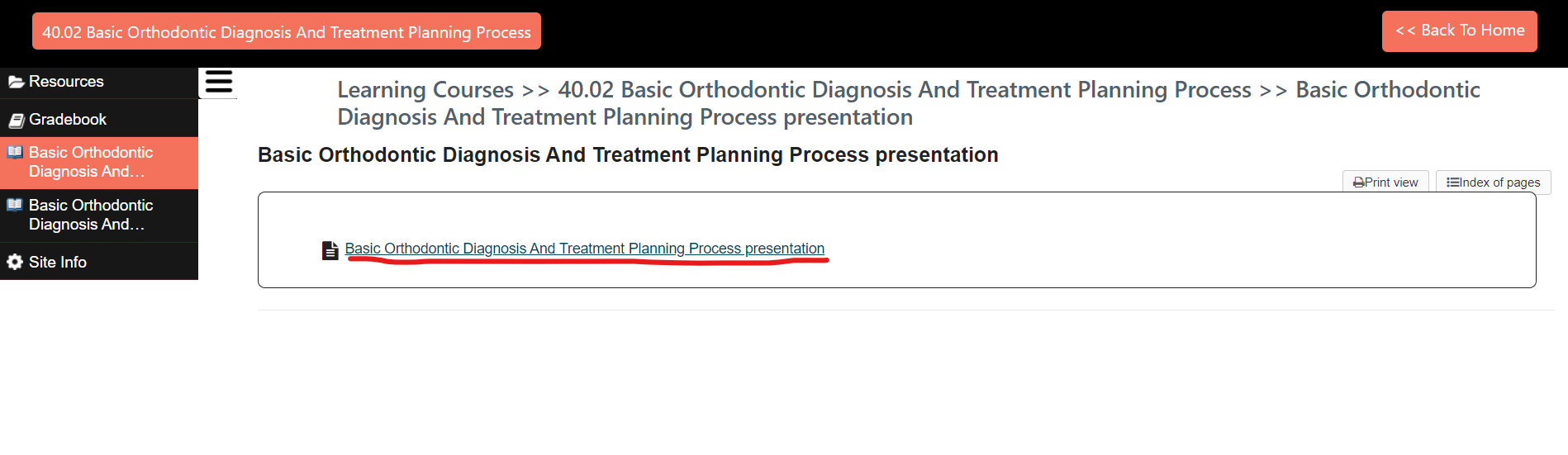Click the printer icon in Print view
The height and width of the screenshot is (455, 1568).
[x=1358, y=182]
